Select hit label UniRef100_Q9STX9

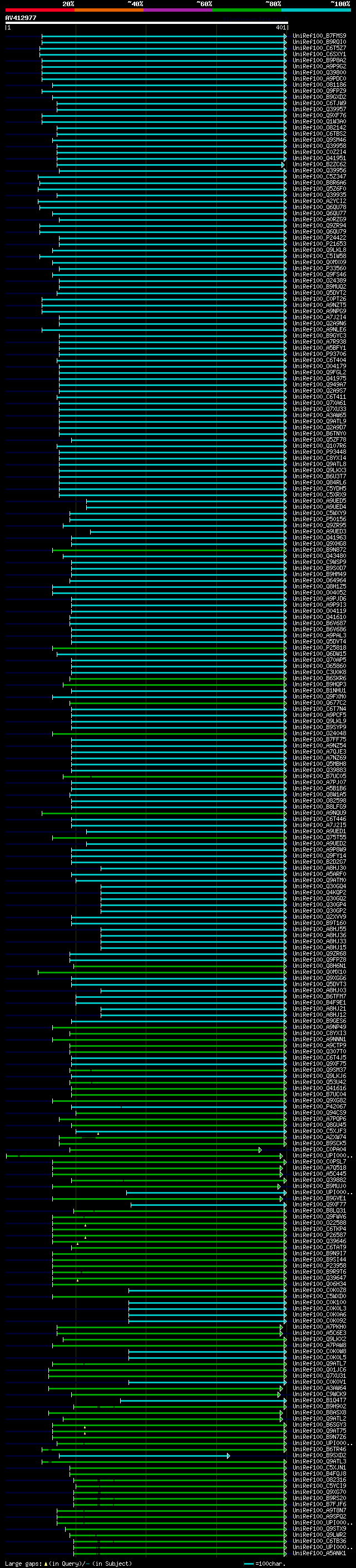(319, 1529)
